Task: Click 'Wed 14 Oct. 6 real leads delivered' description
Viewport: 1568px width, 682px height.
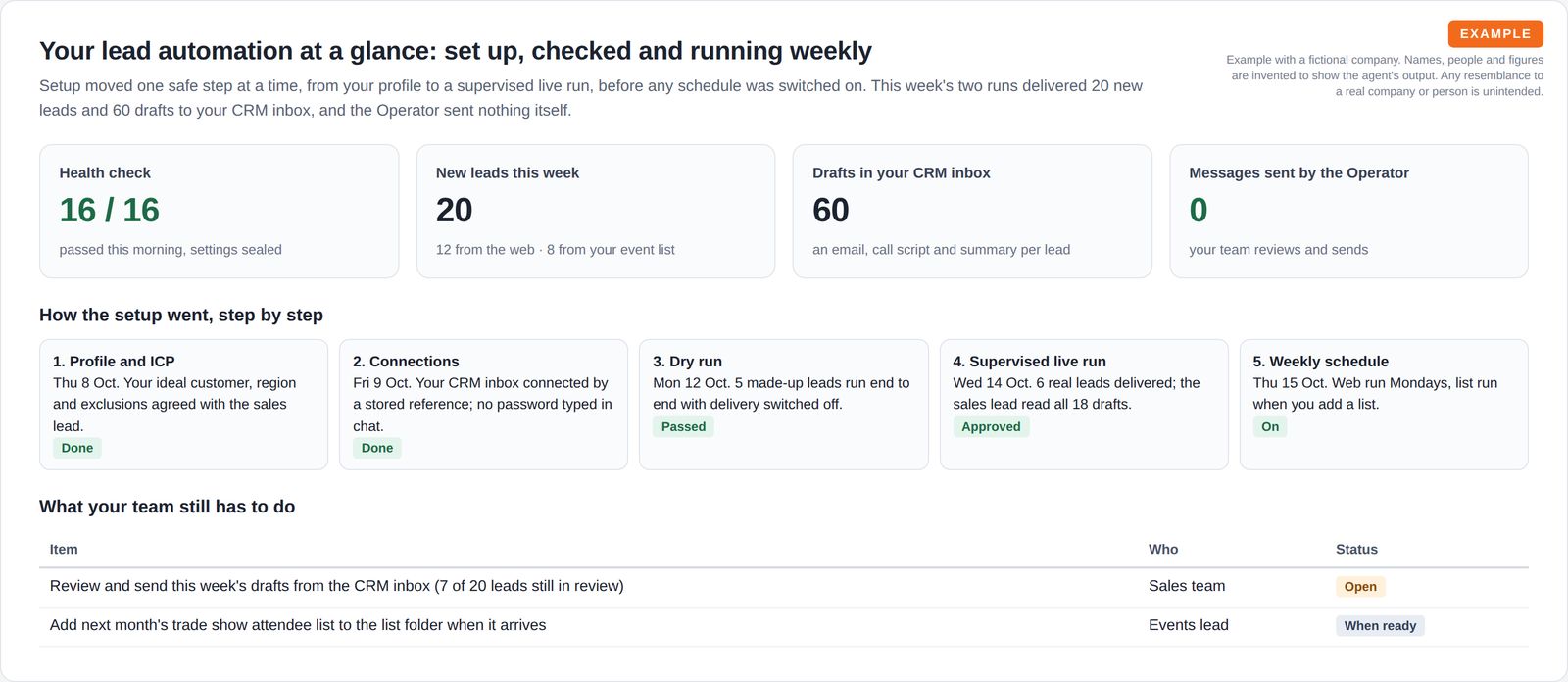Action: point(1076,394)
